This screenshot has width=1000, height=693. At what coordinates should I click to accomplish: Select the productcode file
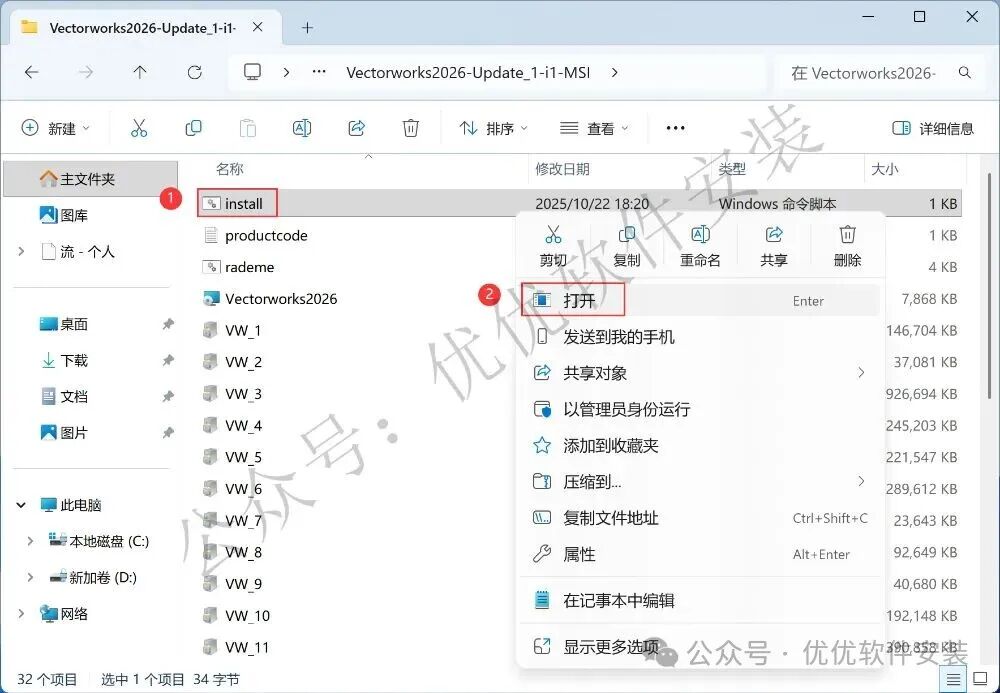pos(266,235)
